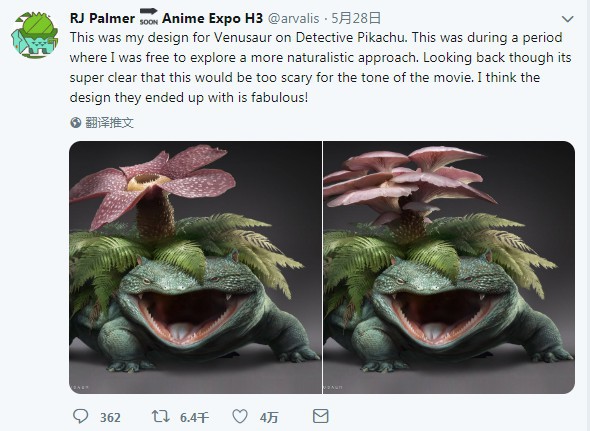Open the reply speech bubble icon
The image size is (590, 431).
coord(80,416)
